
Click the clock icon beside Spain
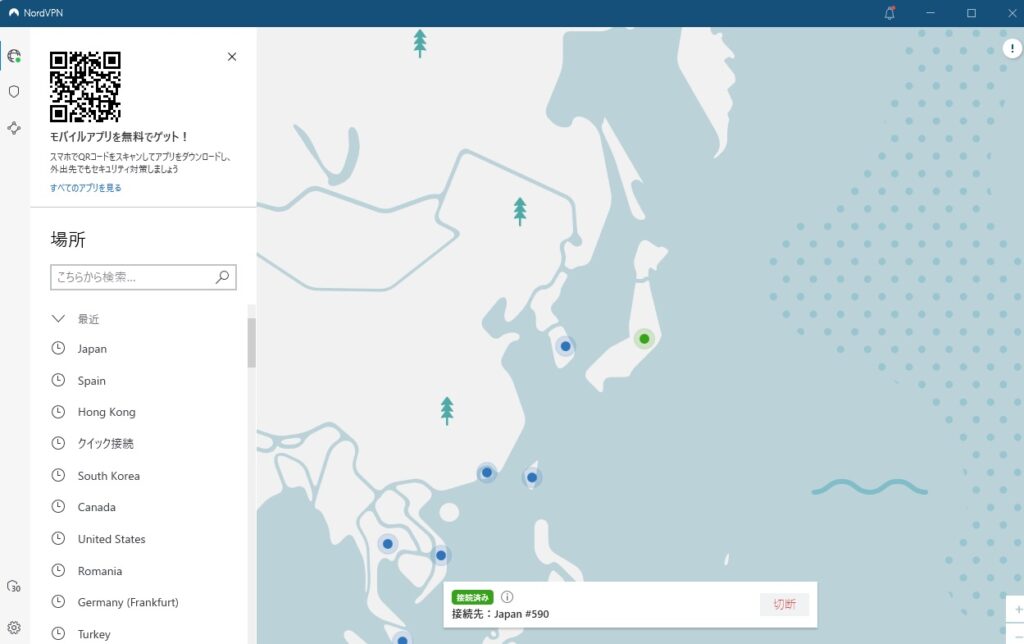point(58,379)
